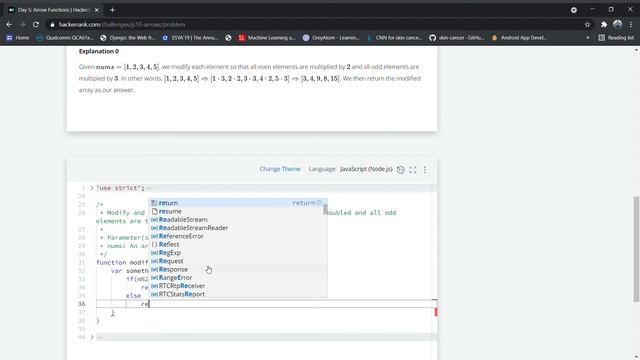Expand the folded code at line 40
This screenshot has height=360, width=640.
pos(92,337)
